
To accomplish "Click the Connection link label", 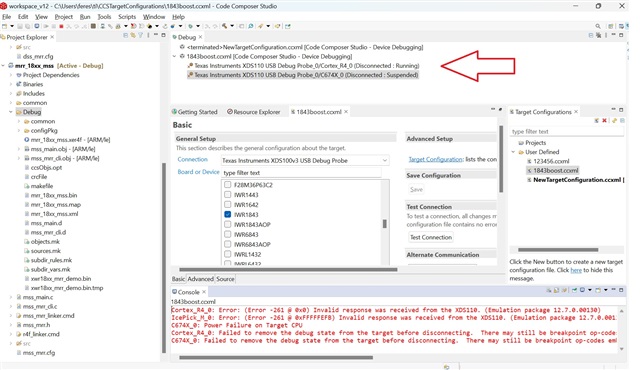I will 193,159.
